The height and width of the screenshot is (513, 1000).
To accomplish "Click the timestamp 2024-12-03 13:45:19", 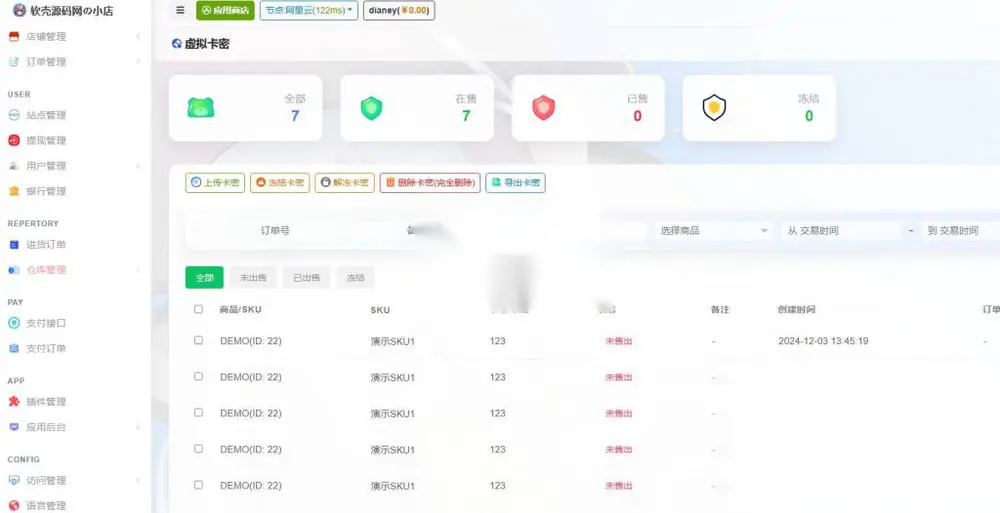I will [823, 341].
